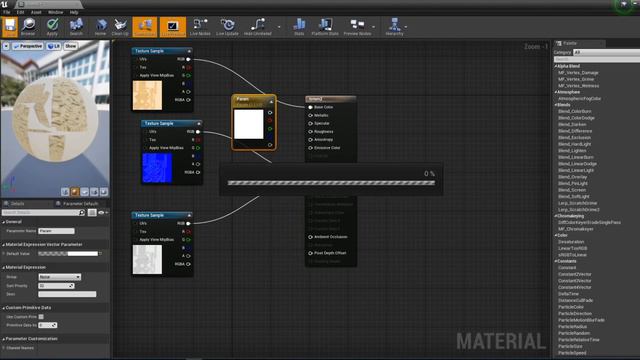The width and height of the screenshot is (640, 360).
Task: Open the Edit menu
Action: [x=20, y=12]
